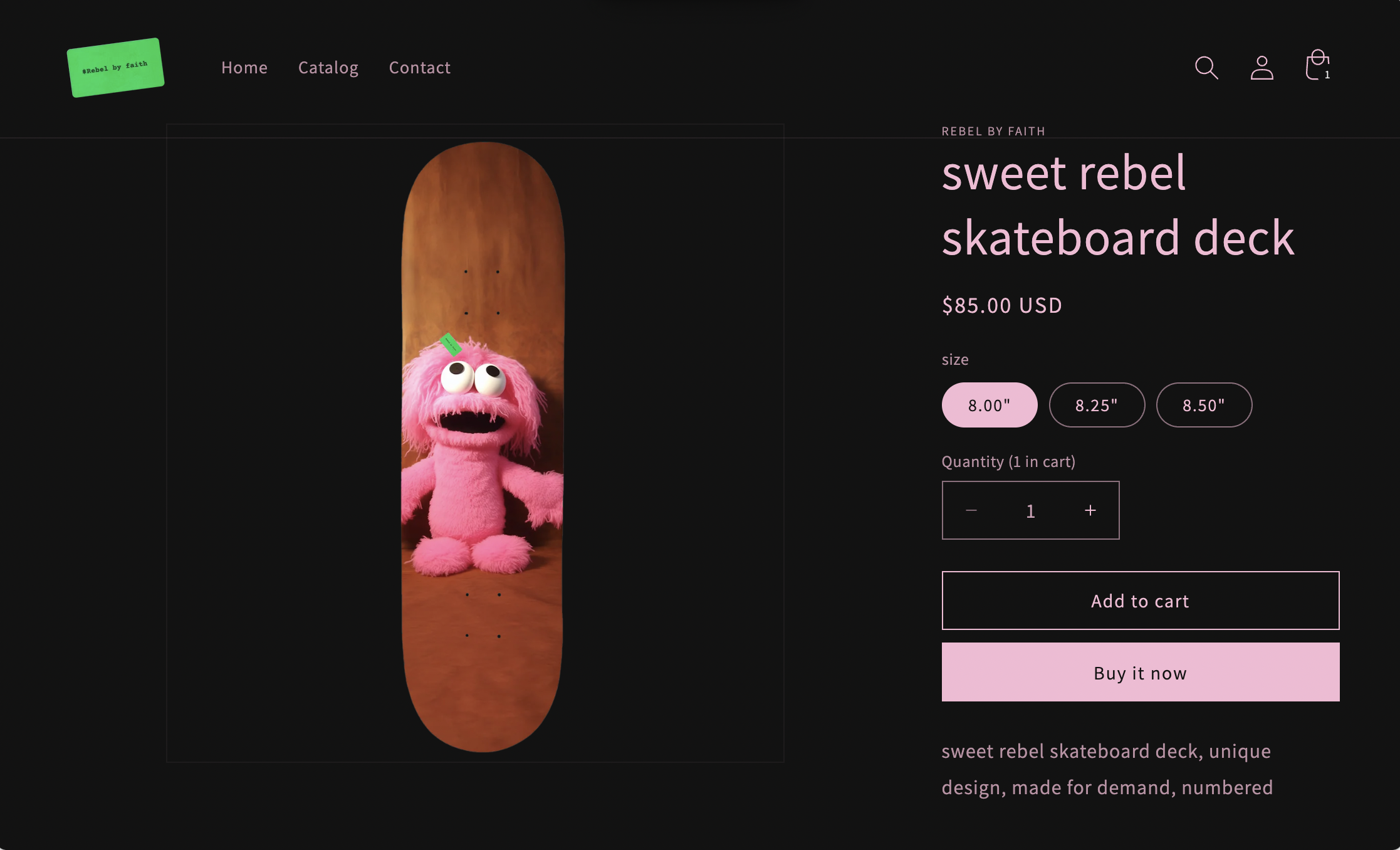Screen dimensions: 1400x850
Task: Pick the 8.50" size option
Action: [1204, 405]
